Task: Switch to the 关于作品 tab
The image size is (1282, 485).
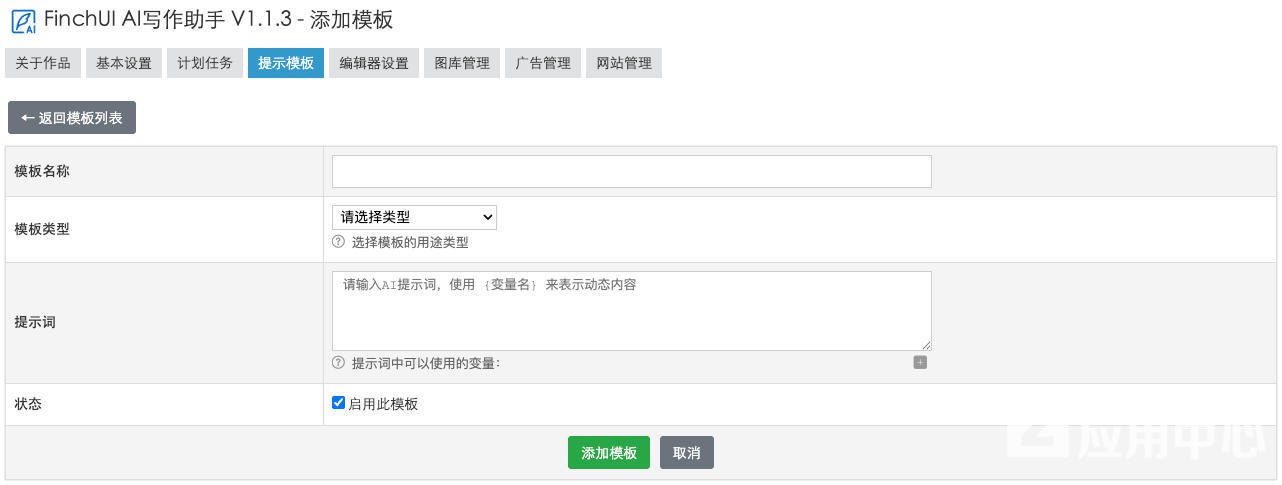Action: (x=43, y=63)
